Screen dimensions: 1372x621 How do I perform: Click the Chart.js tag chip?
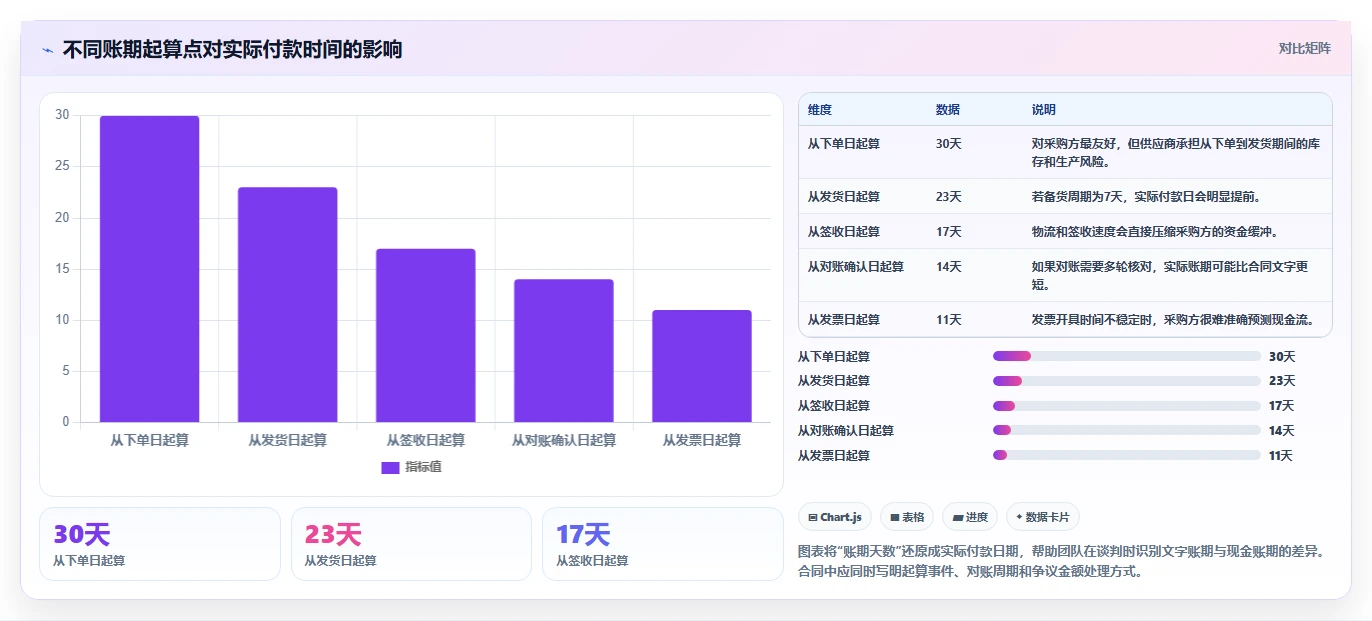835,517
